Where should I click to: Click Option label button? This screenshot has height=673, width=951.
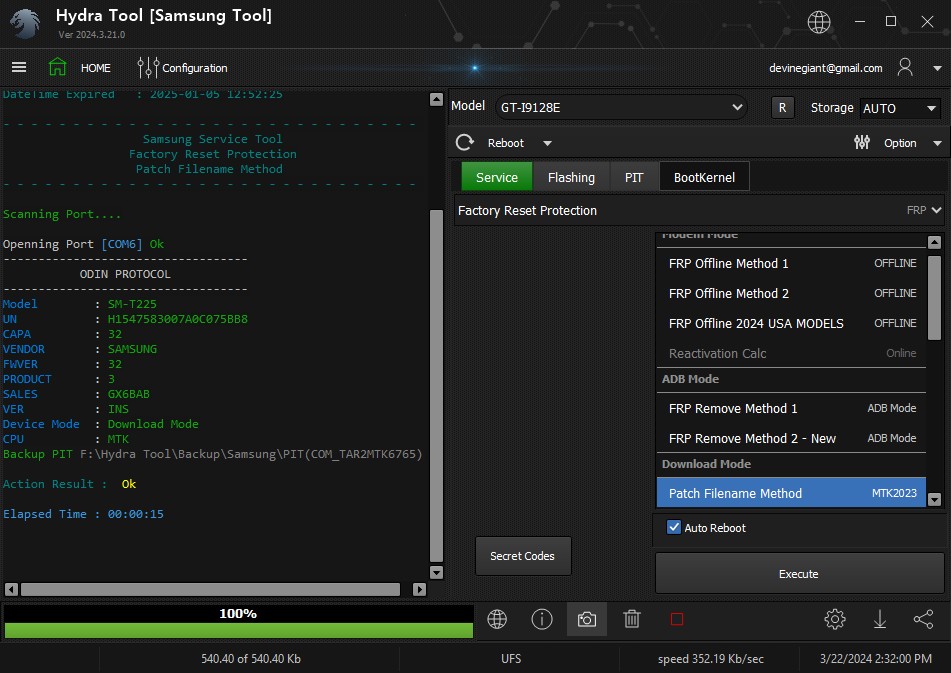click(900, 143)
